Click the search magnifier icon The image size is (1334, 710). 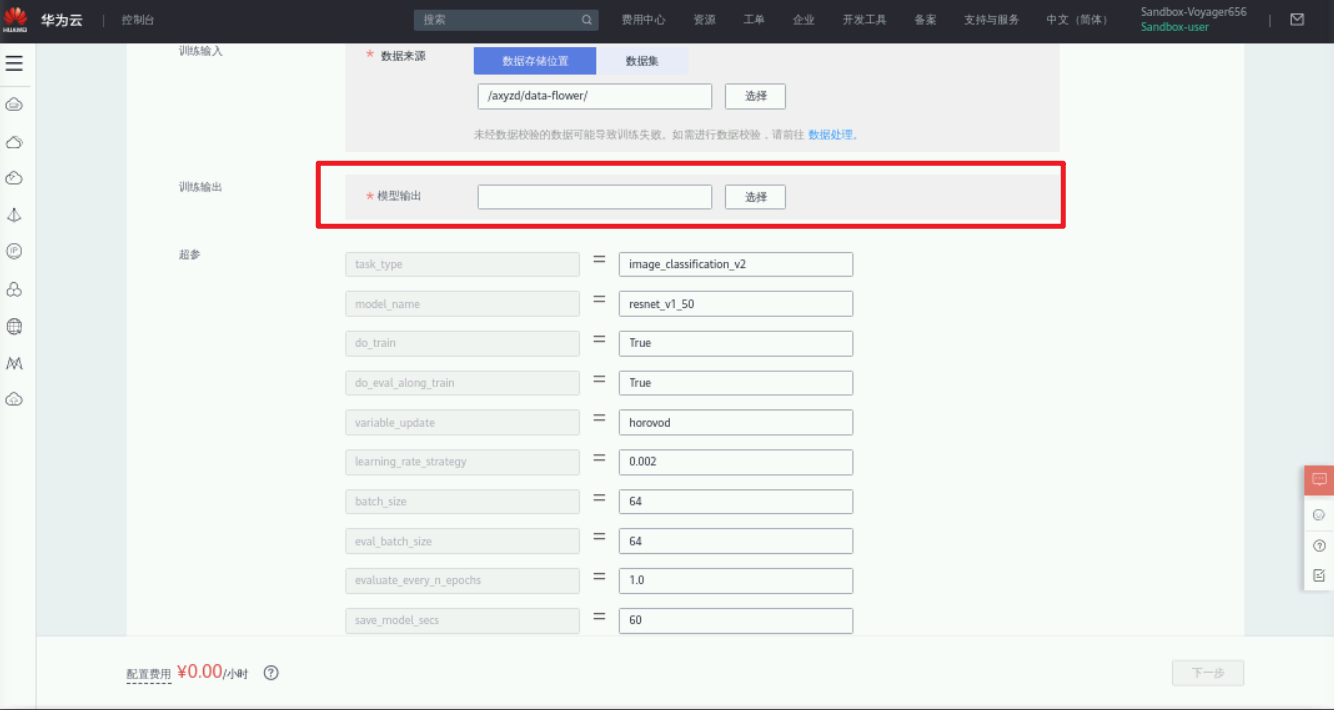(587, 20)
